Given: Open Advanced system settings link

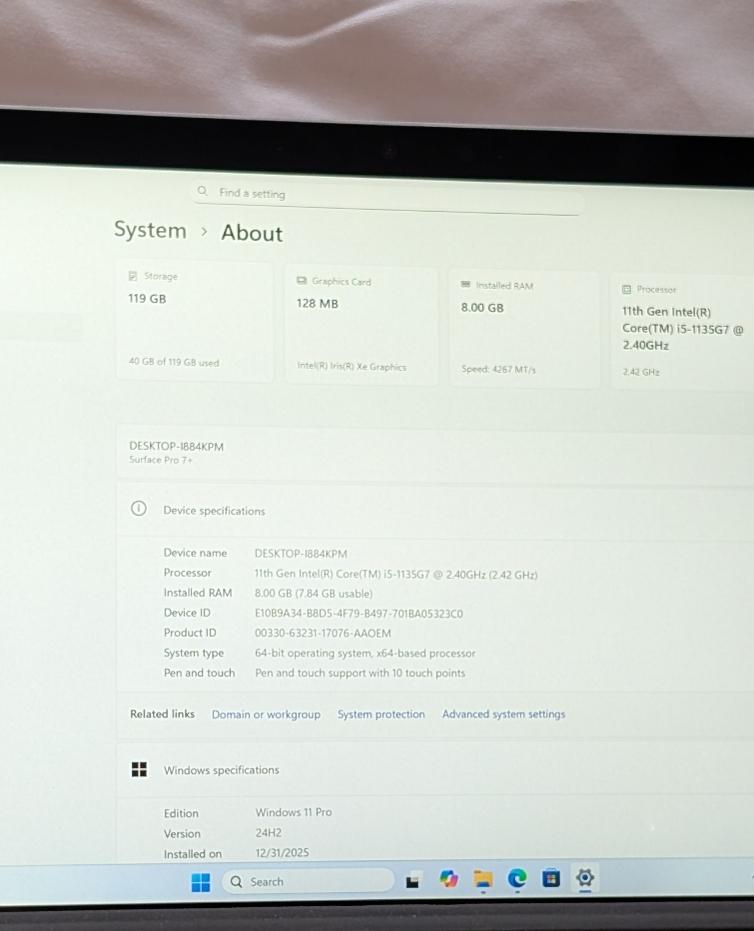Looking at the screenshot, I should (503, 714).
